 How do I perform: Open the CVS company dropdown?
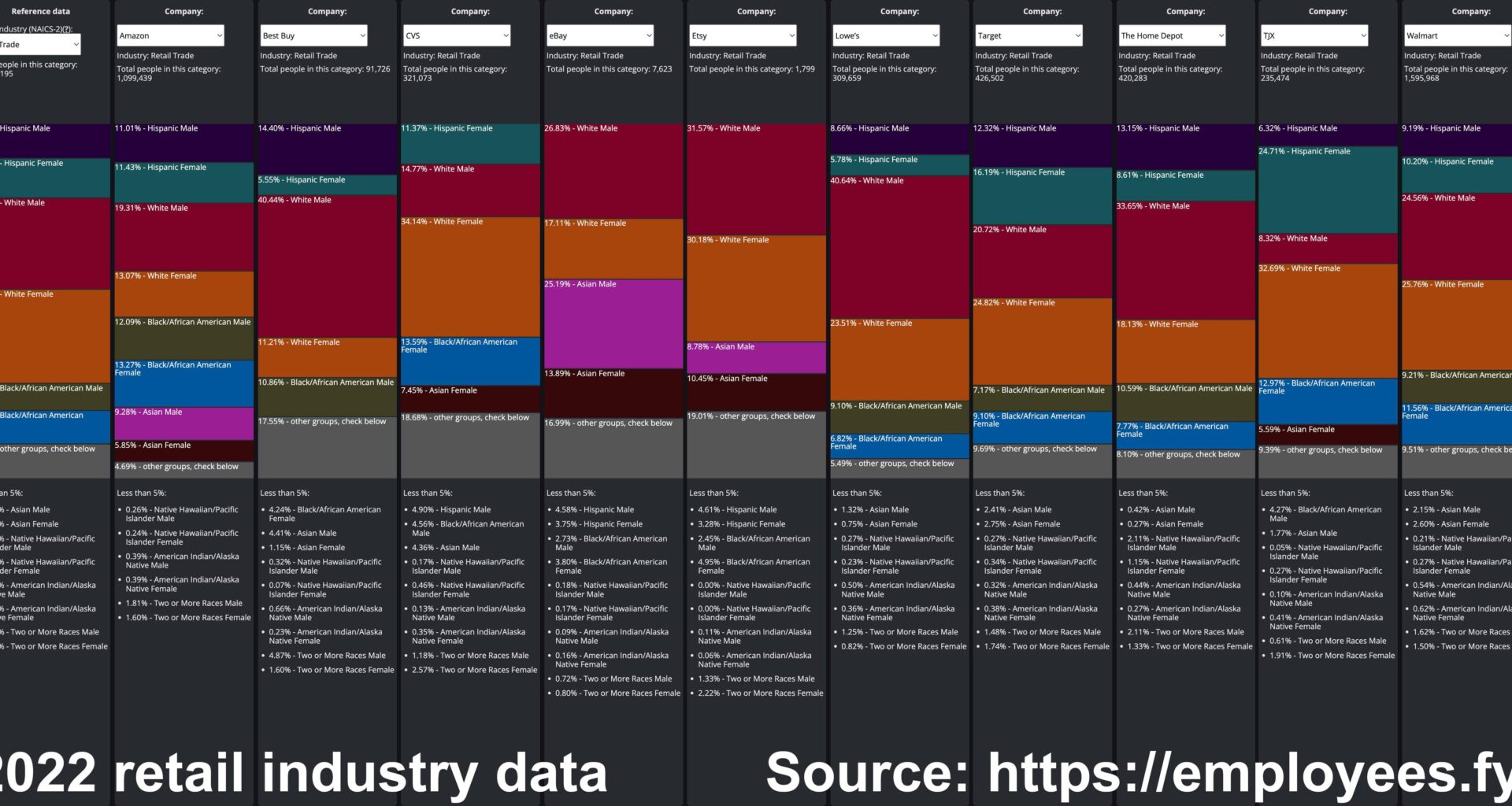[457, 35]
